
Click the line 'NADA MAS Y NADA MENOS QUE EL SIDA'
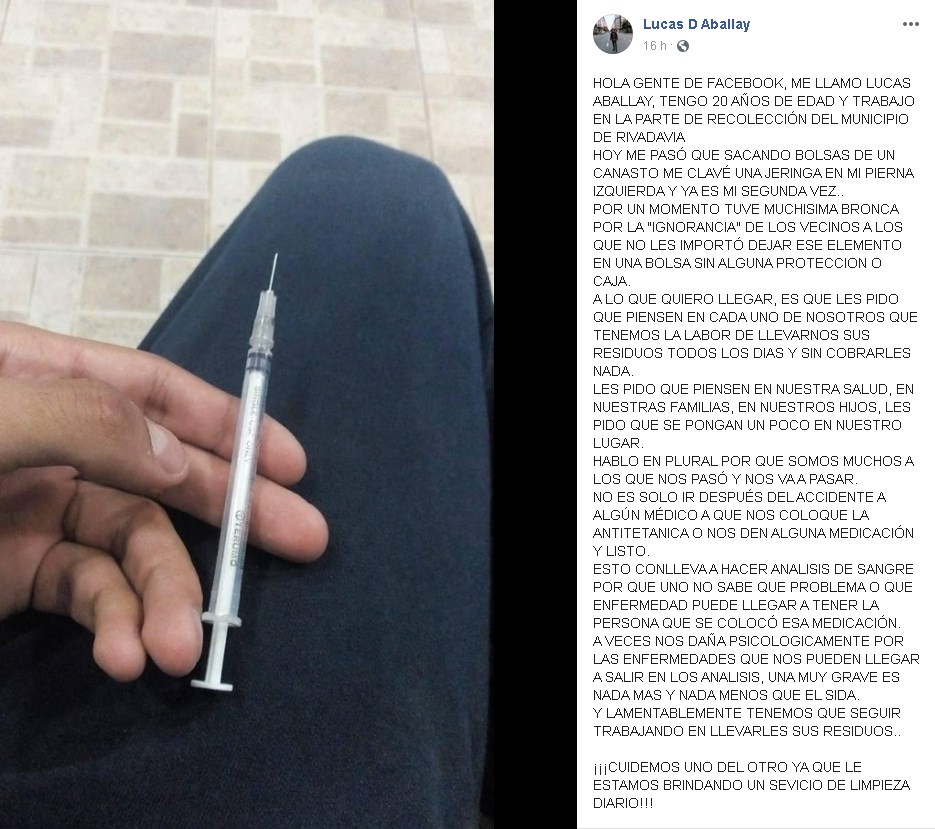pyautogui.click(x=726, y=695)
